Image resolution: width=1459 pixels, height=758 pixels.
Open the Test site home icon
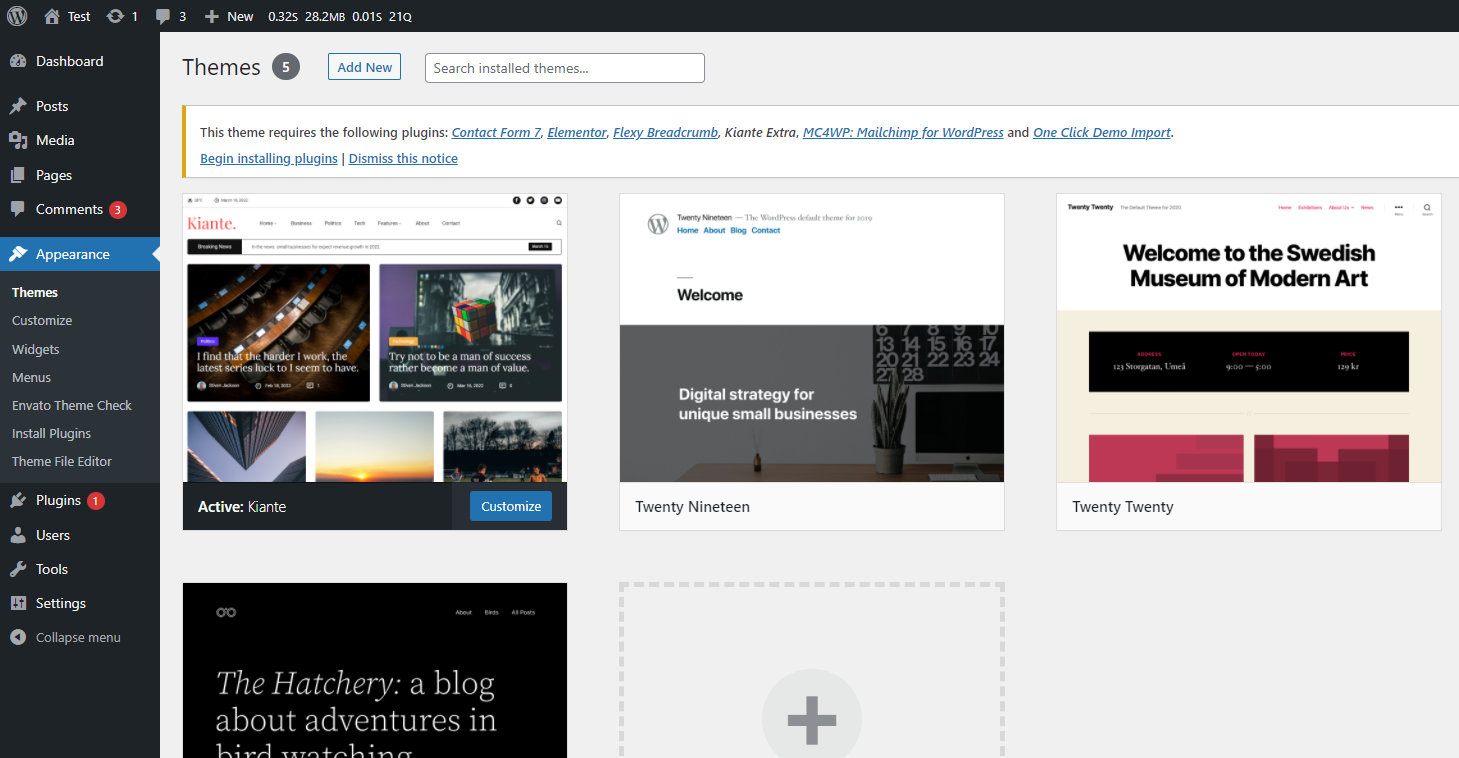coord(52,16)
